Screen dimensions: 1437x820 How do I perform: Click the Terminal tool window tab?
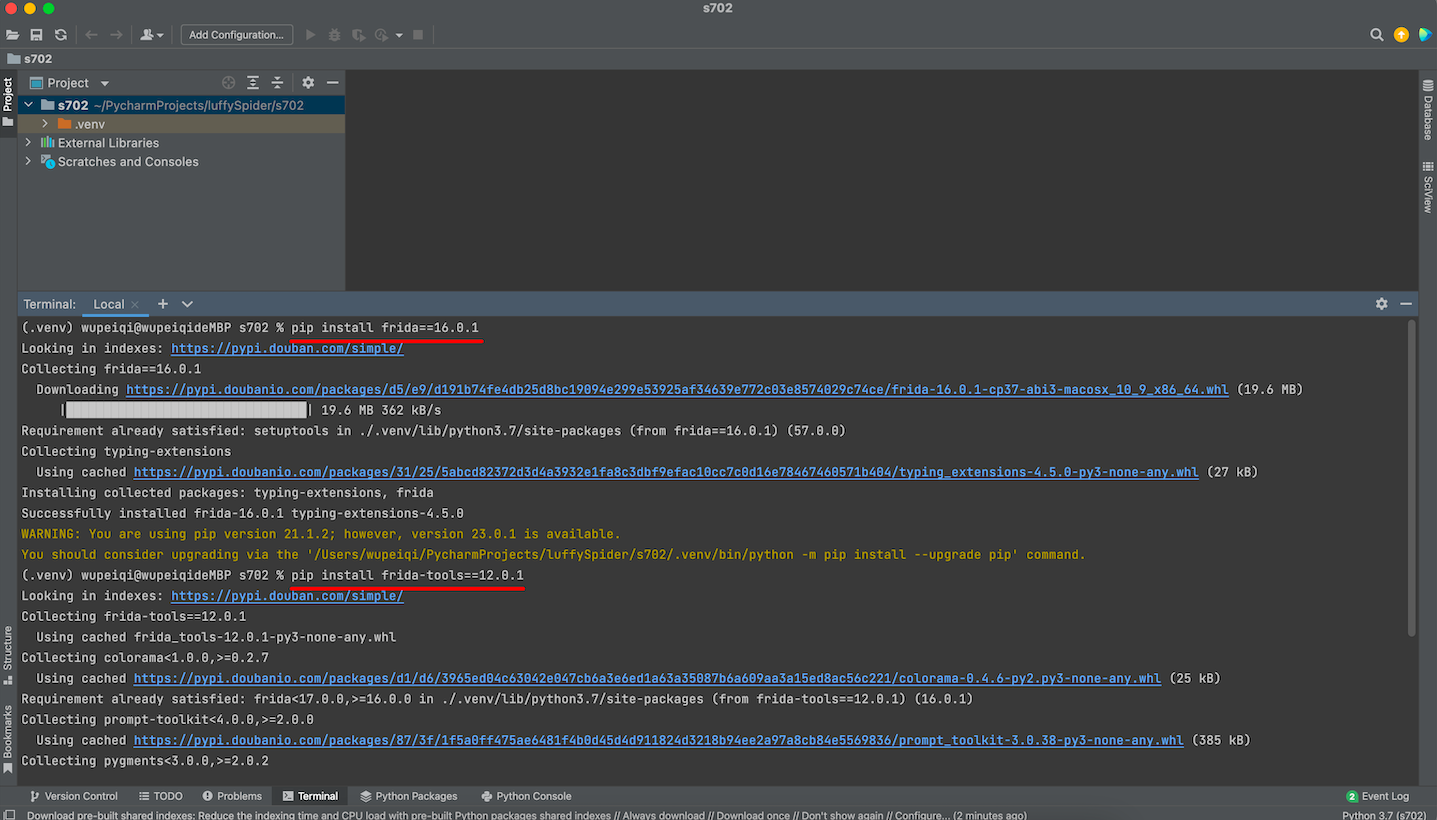tap(310, 796)
